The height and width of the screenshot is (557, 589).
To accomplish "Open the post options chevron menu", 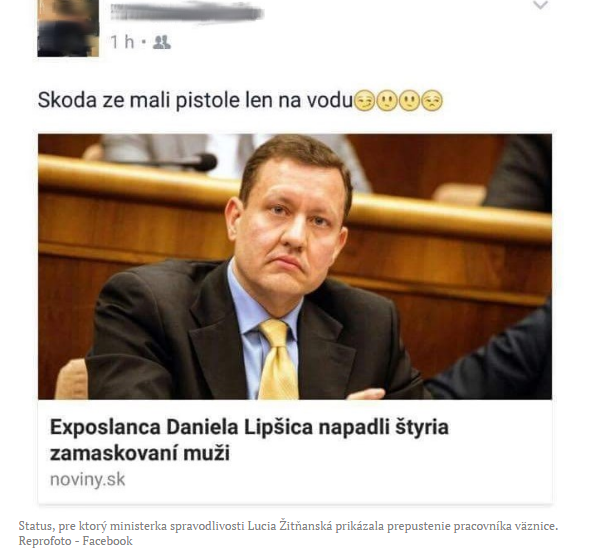I will point(541,5).
